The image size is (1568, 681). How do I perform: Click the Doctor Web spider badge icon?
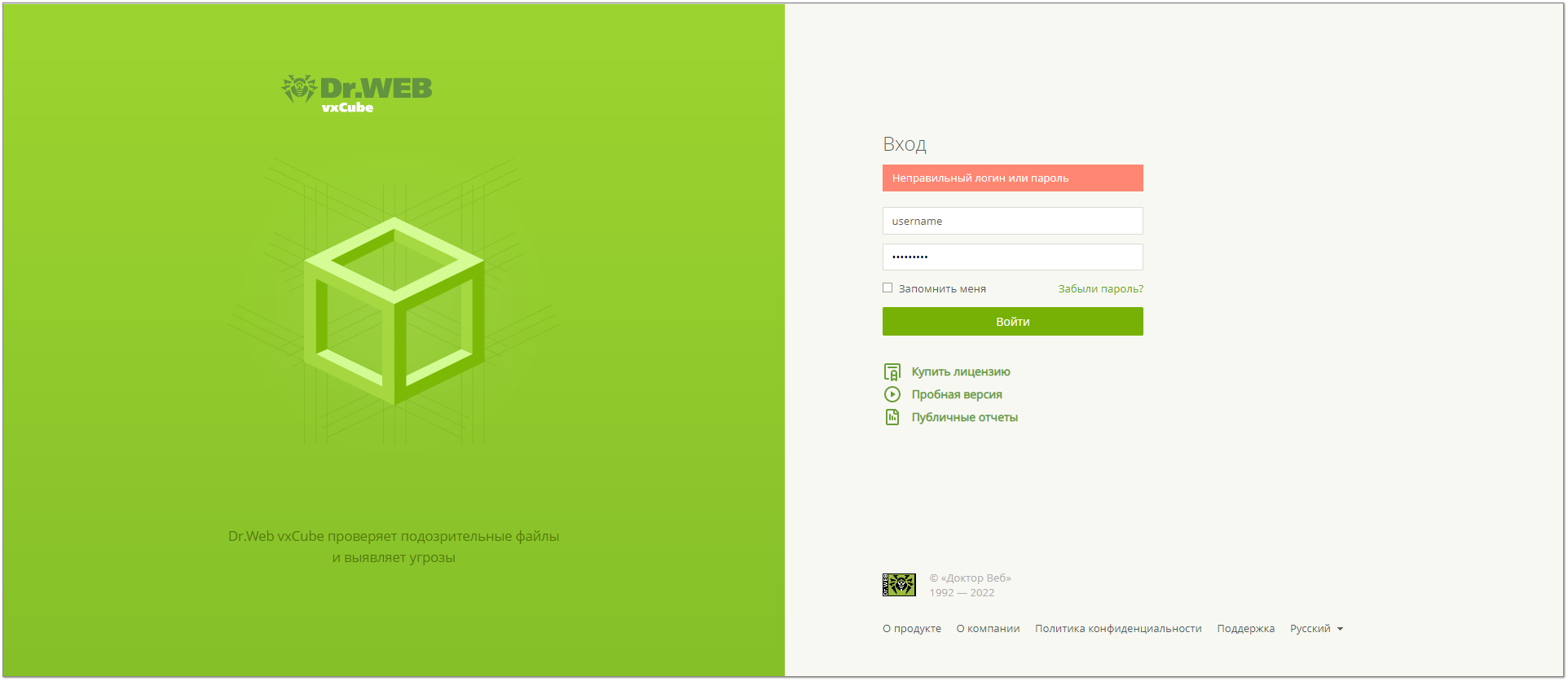[x=899, y=585]
